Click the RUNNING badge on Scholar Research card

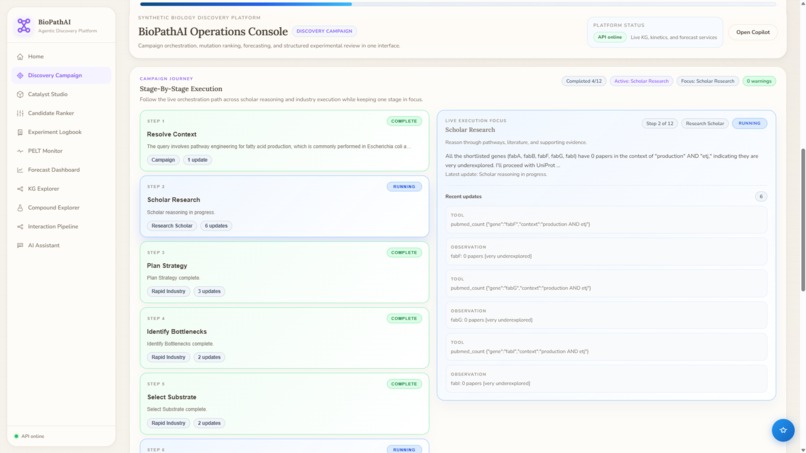tap(404, 187)
